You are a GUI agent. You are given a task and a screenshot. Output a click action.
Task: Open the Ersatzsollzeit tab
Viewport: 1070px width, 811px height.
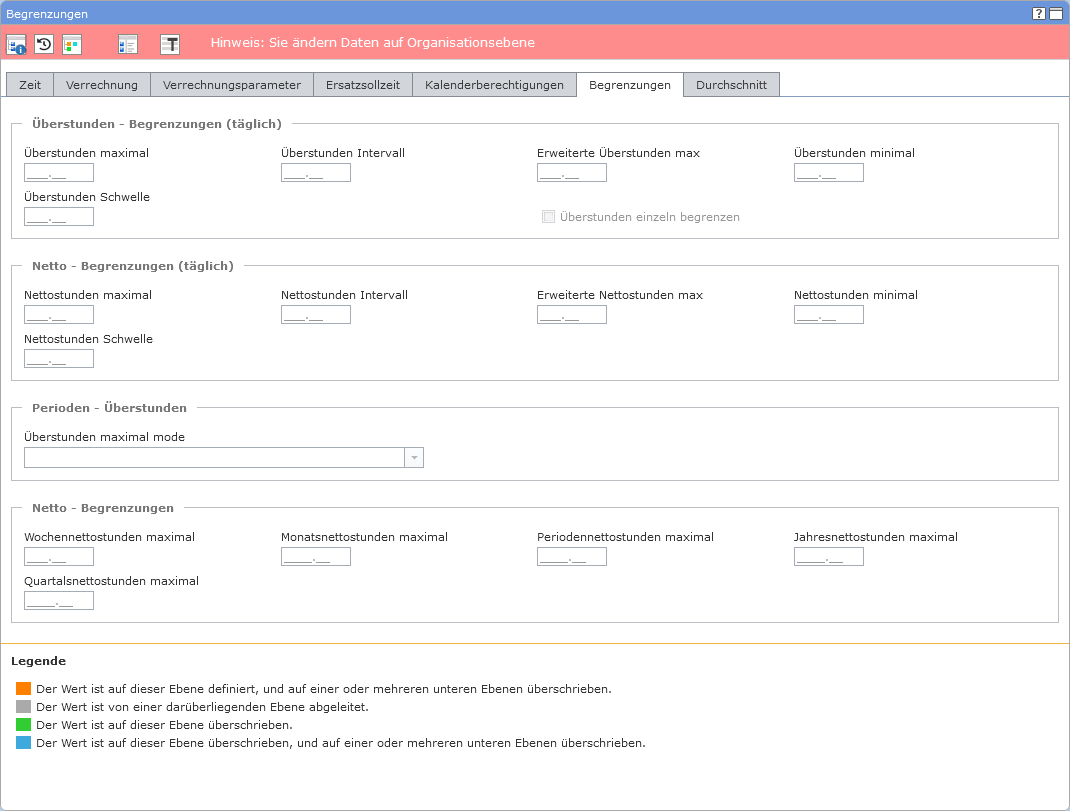(362, 85)
